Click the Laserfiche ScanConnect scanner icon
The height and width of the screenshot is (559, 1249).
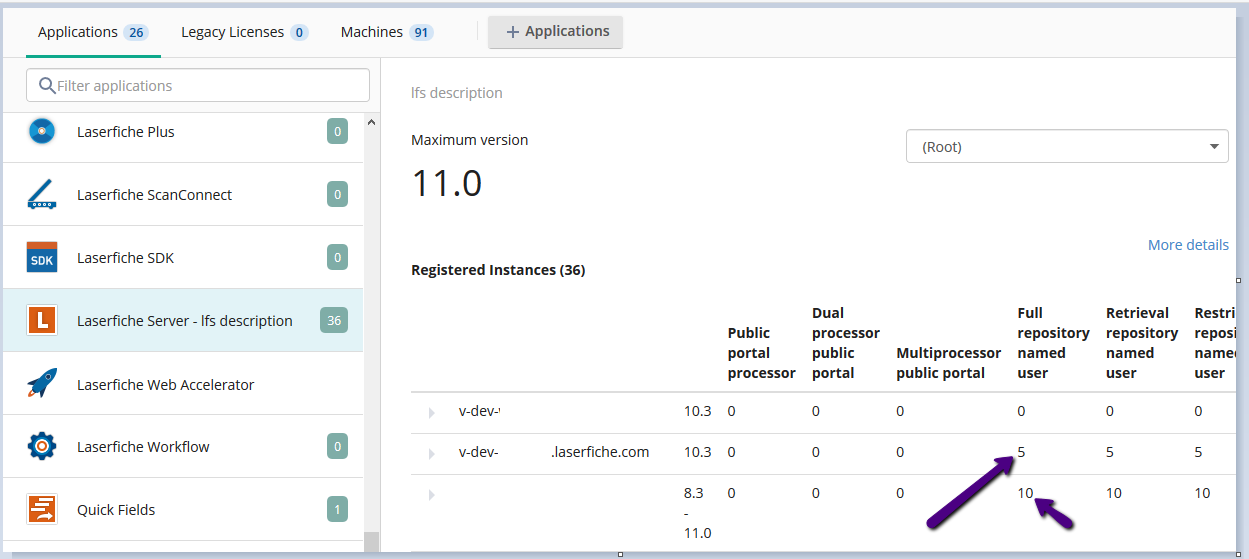42,195
